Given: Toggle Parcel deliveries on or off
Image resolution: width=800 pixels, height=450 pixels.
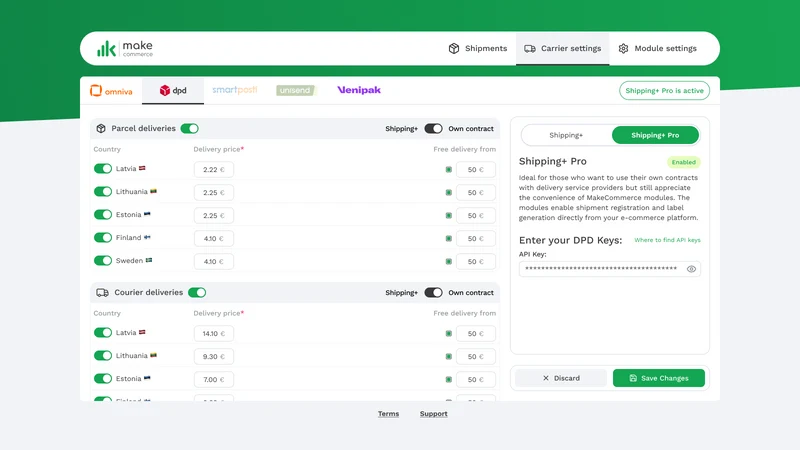Looking at the screenshot, I should (189, 129).
